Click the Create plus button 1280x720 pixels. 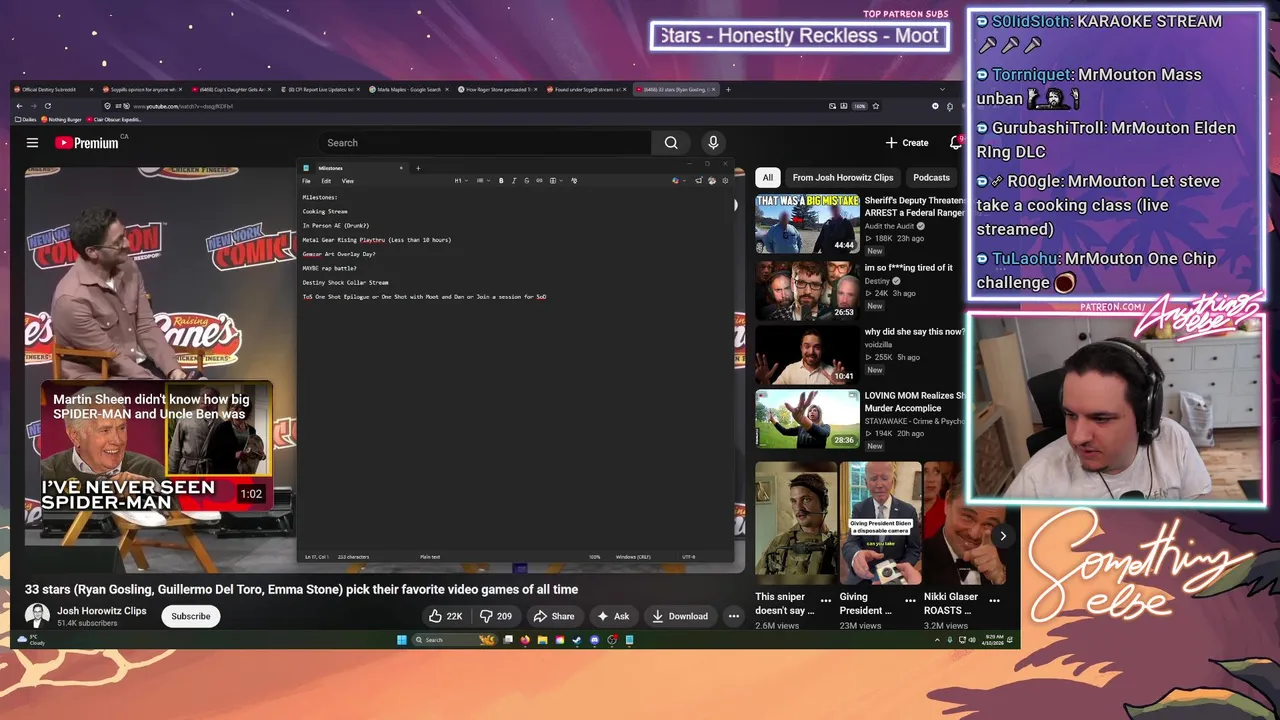click(907, 143)
